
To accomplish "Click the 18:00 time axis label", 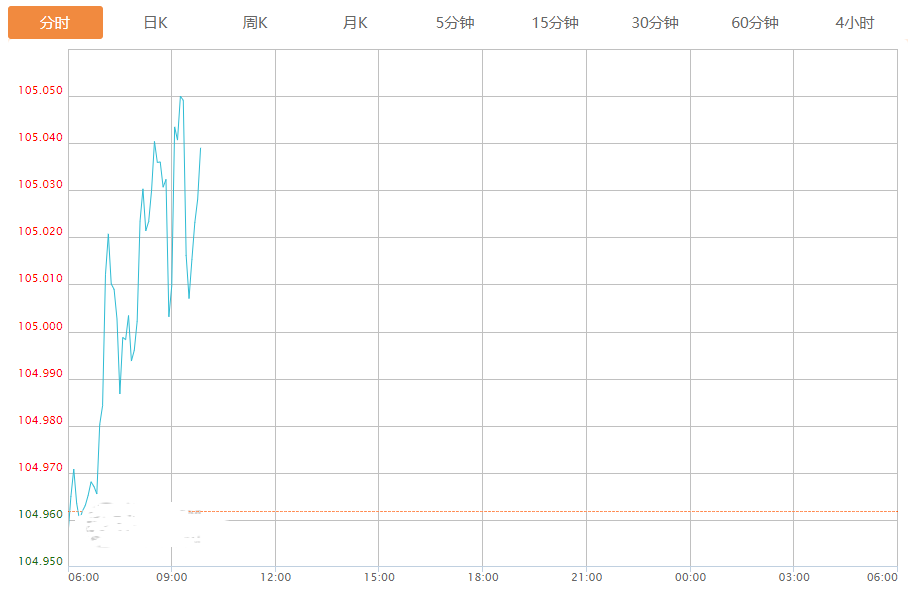I will click(x=483, y=578).
